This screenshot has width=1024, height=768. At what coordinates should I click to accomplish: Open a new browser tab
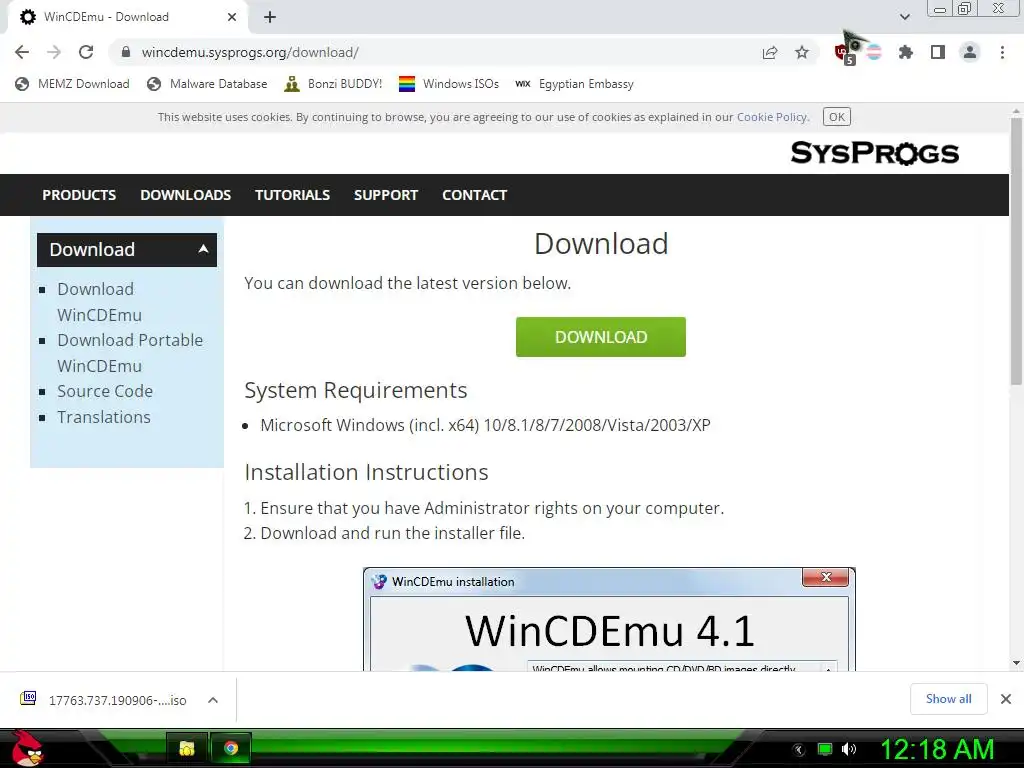[x=270, y=17]
